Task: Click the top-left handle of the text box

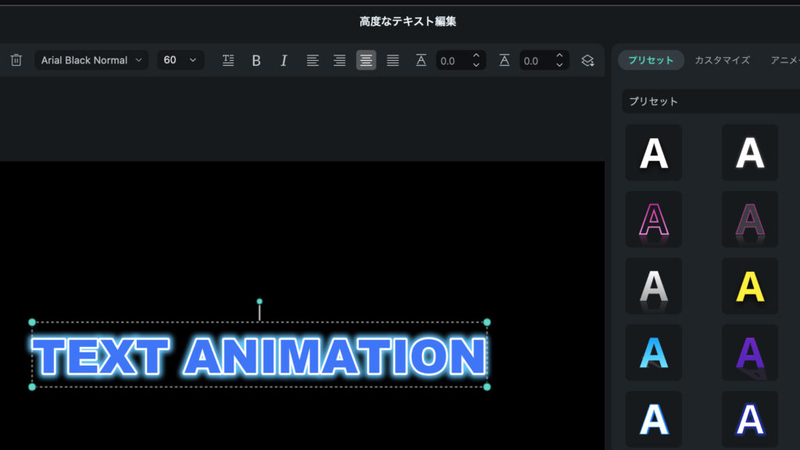Action: (32, 322)
